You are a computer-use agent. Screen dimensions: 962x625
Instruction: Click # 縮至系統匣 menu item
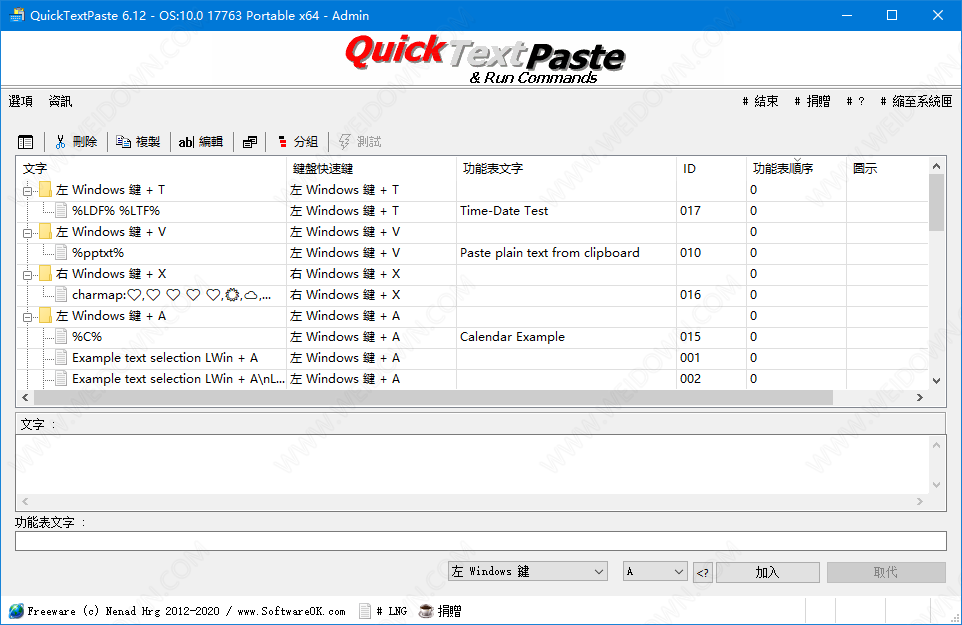916,101
